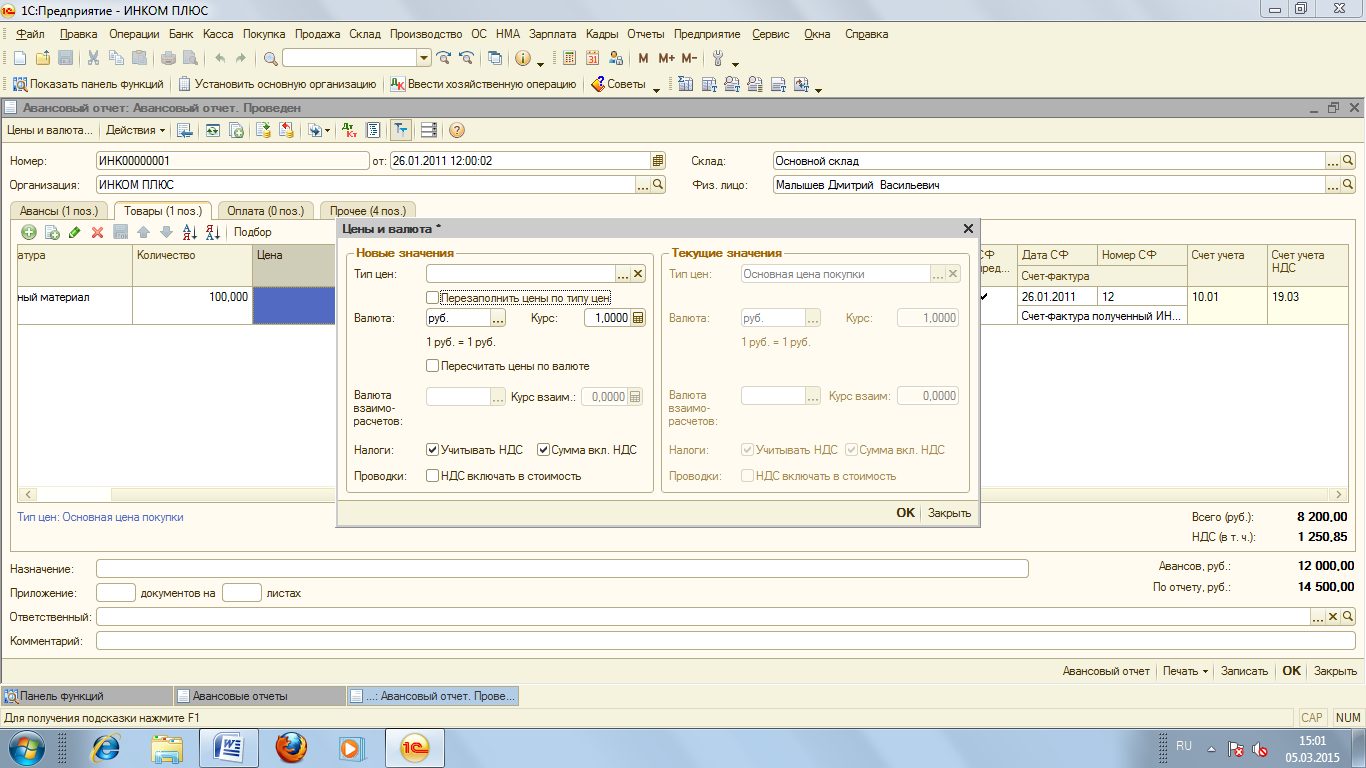Click the ellipsis selector of Тип цен field
This screenshot has height=768, width=1366.
622,273
